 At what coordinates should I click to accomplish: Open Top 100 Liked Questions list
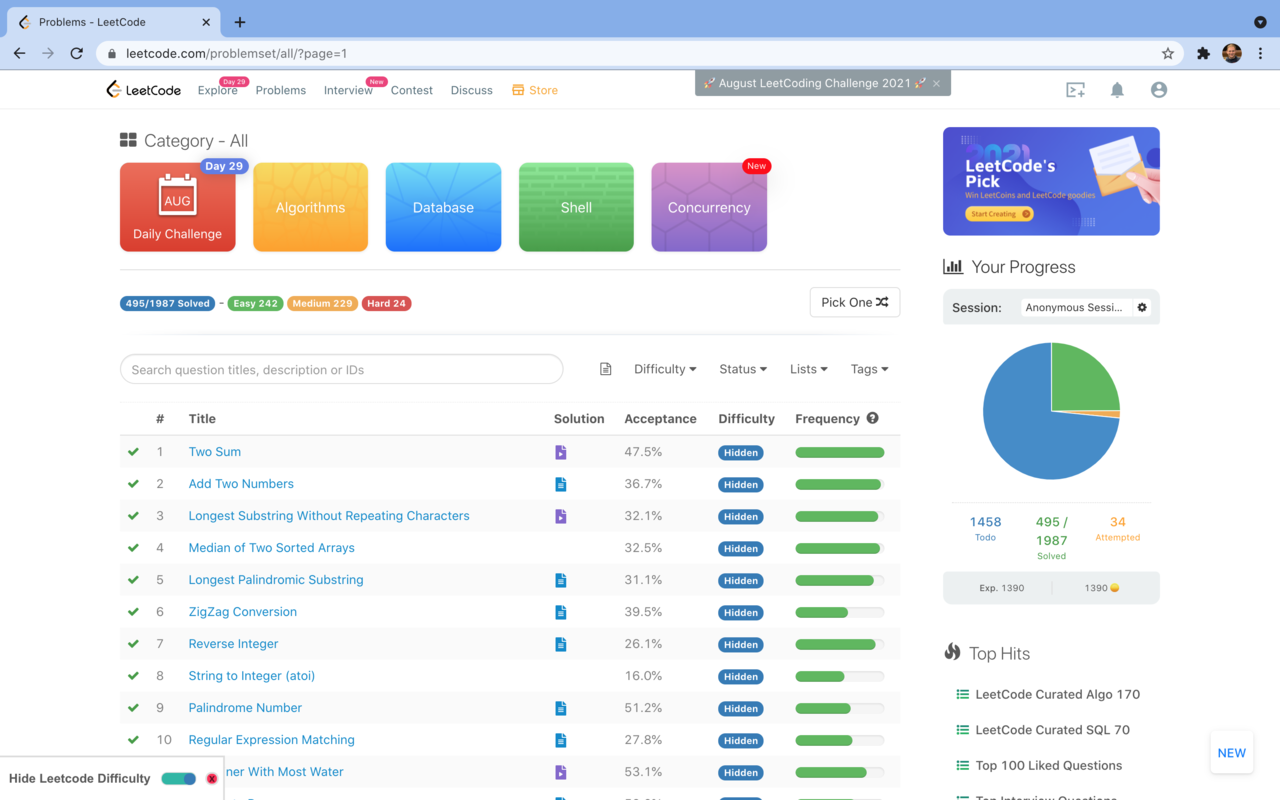coord(1049,766)
